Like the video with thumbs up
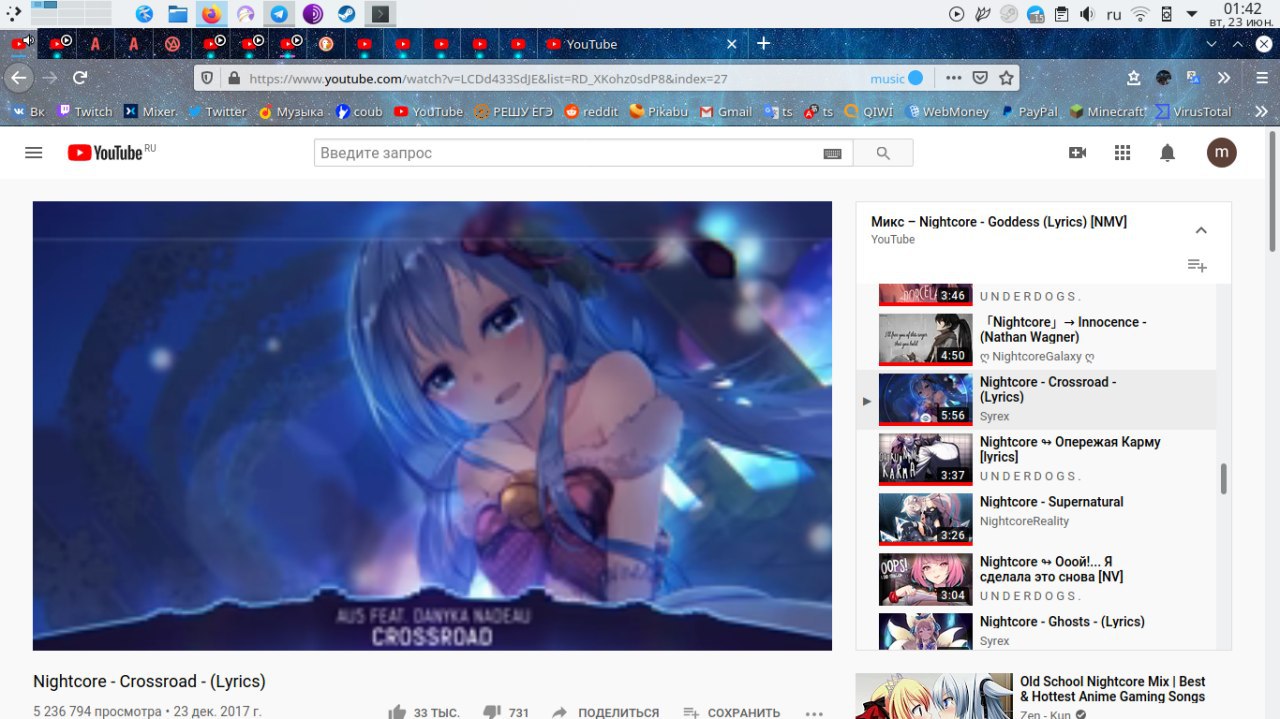The image size is (1280, 719). [397, 713]
